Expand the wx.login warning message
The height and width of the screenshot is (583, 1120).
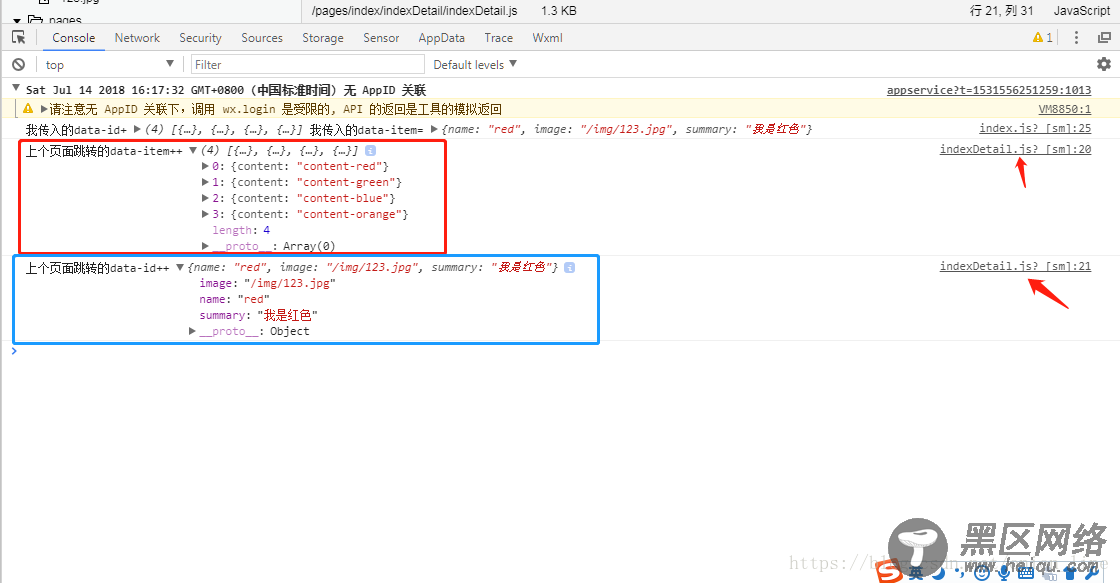[x=44, y=109]
